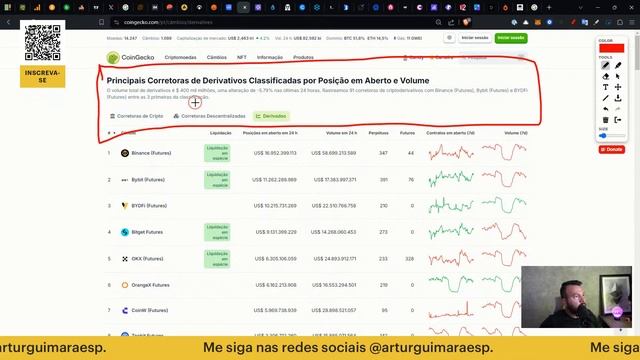Select the straight line tool
The image size is (640, 360).
click(x=605, y=98)
